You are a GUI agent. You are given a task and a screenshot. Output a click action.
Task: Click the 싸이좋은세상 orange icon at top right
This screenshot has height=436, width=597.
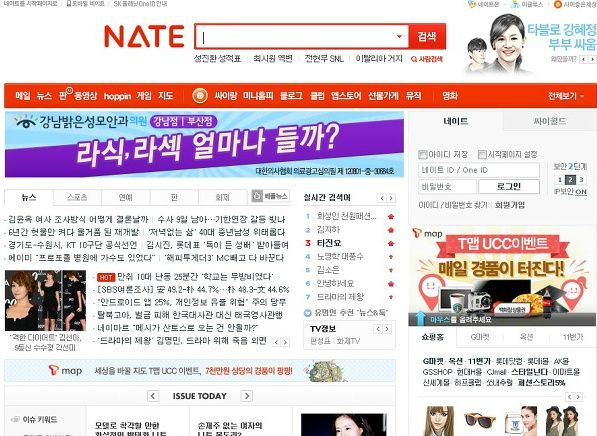coord(558,4)
